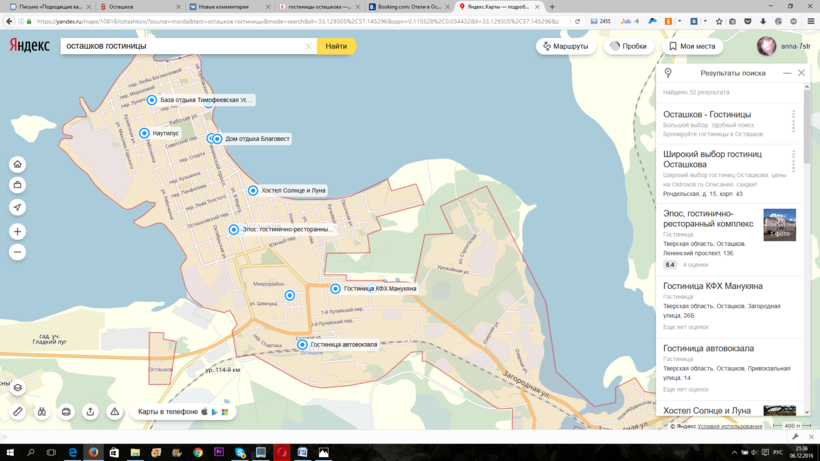Switch to the Новые комментарии tab
820x461 pixels.
225,7
